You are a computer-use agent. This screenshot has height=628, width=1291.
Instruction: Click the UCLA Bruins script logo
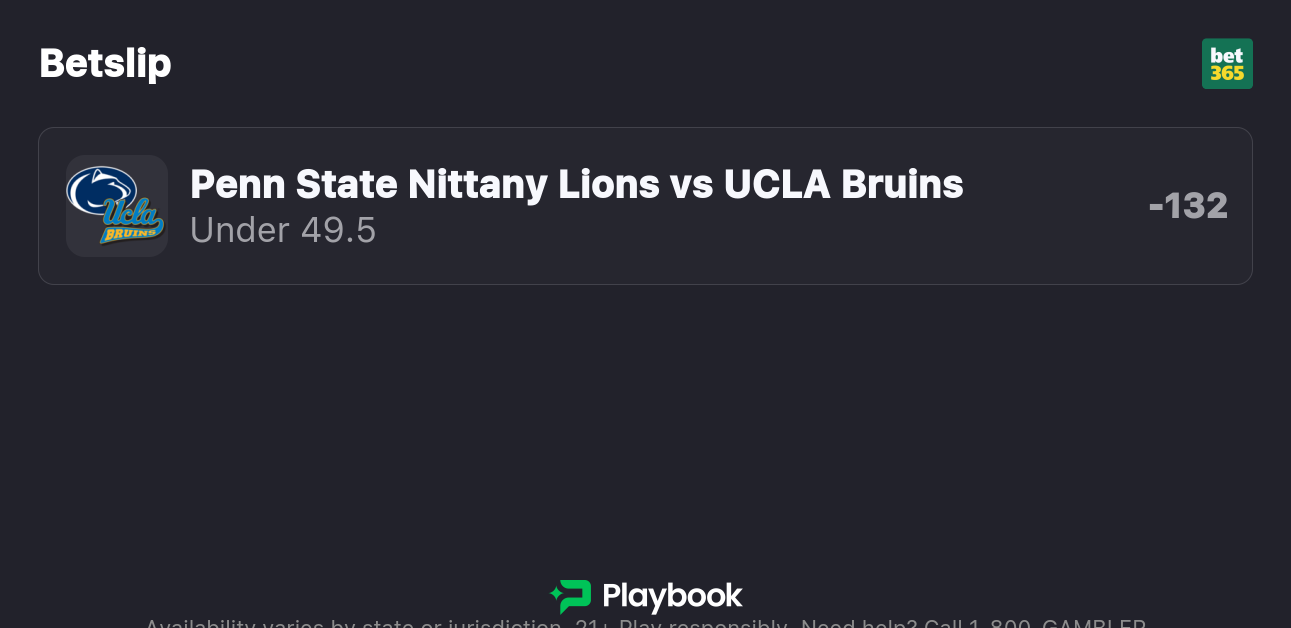click(x=133, y=221)
